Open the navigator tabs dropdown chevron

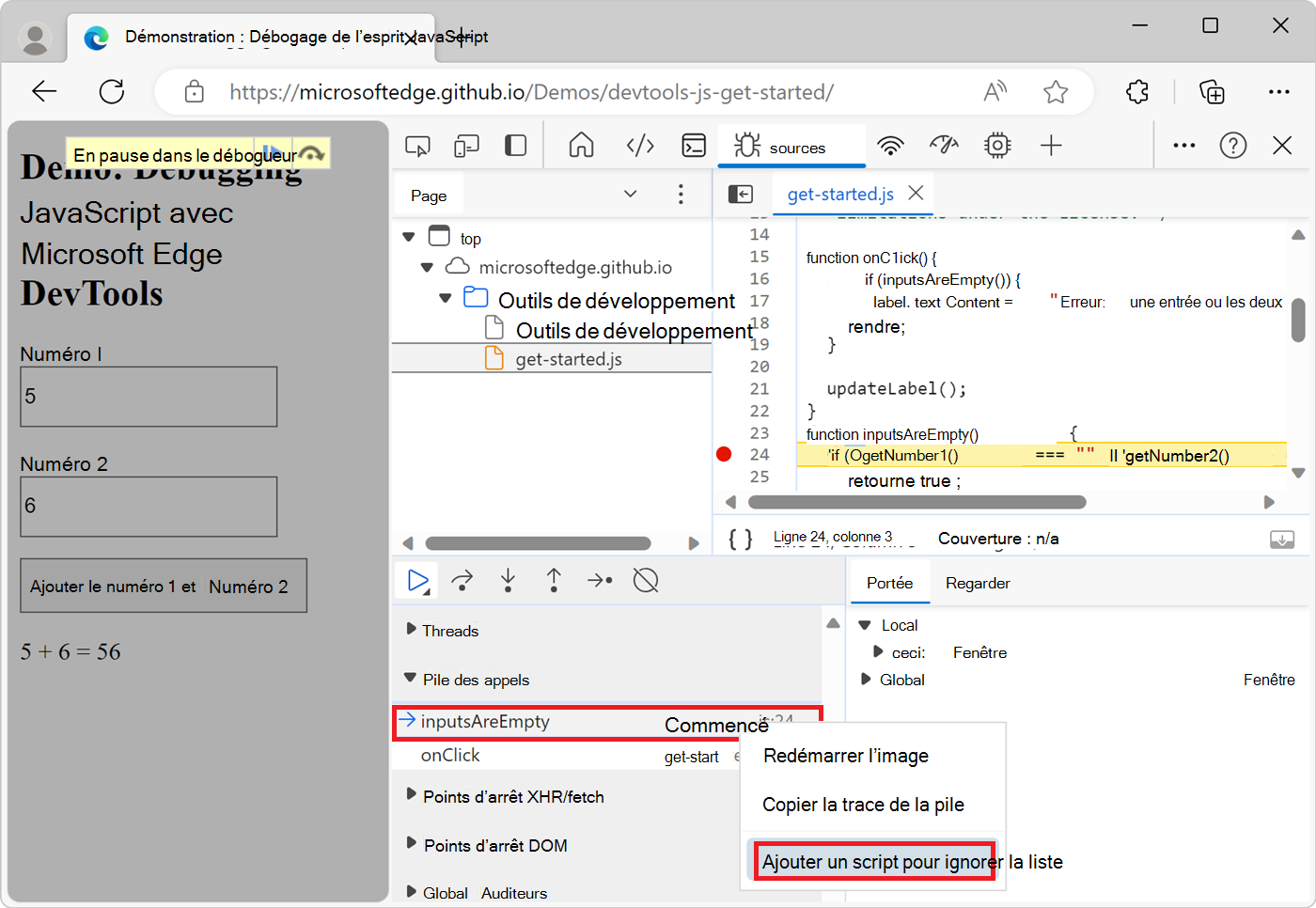[631, 195]
